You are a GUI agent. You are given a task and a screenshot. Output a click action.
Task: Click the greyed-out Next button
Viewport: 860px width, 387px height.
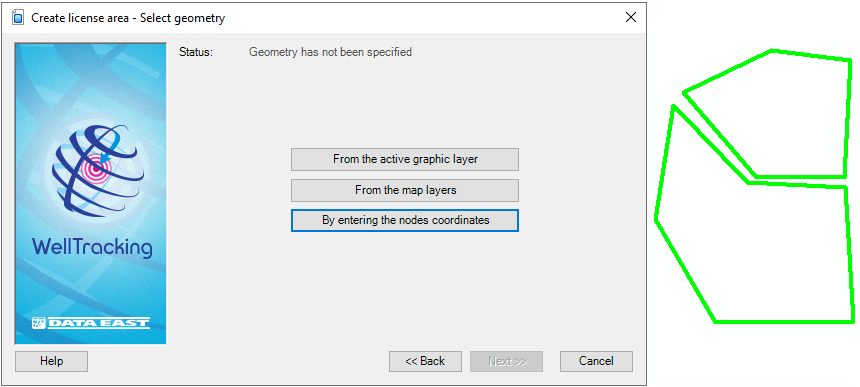[506, 361]
